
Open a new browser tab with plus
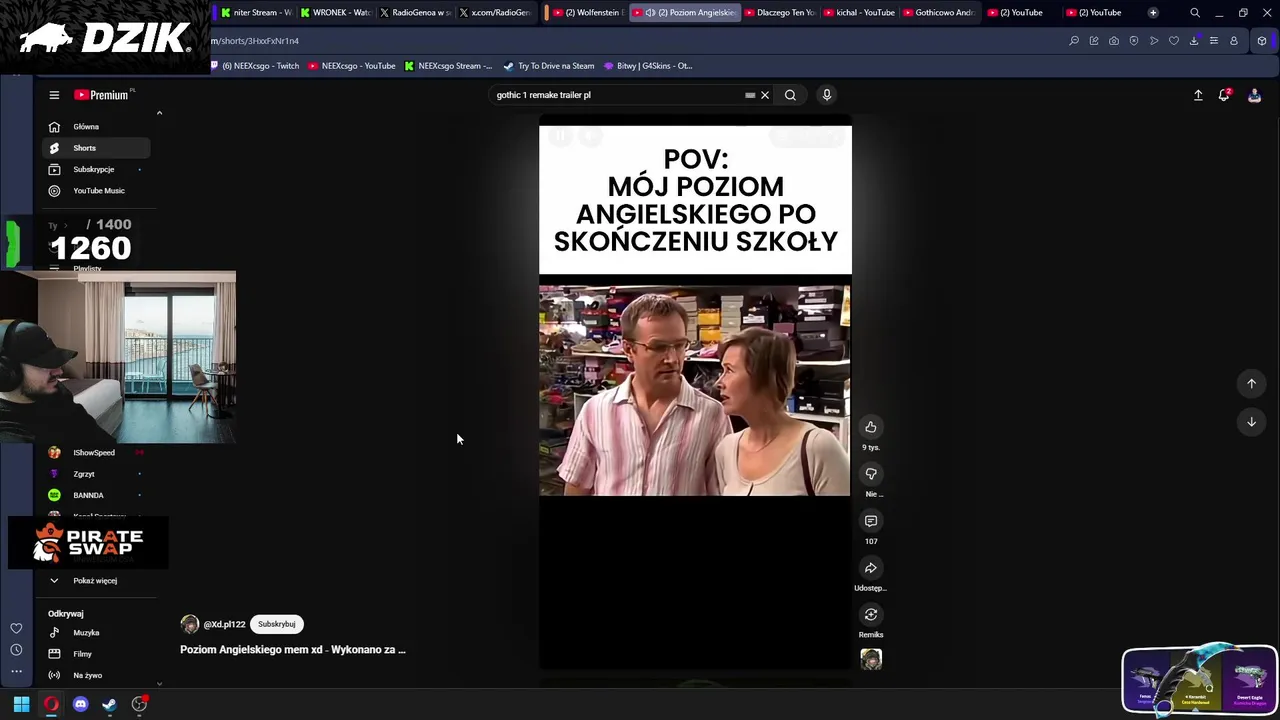coord(1153,13)
